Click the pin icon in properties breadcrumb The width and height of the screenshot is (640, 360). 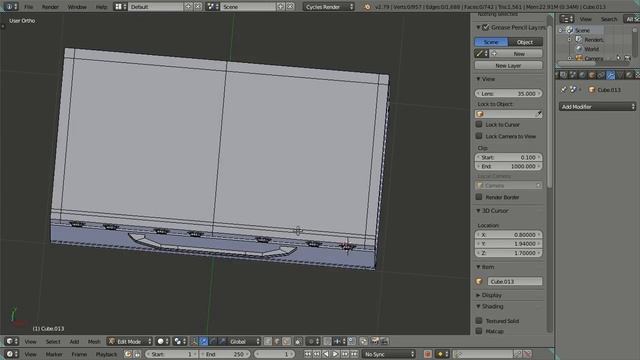[564, 89]
